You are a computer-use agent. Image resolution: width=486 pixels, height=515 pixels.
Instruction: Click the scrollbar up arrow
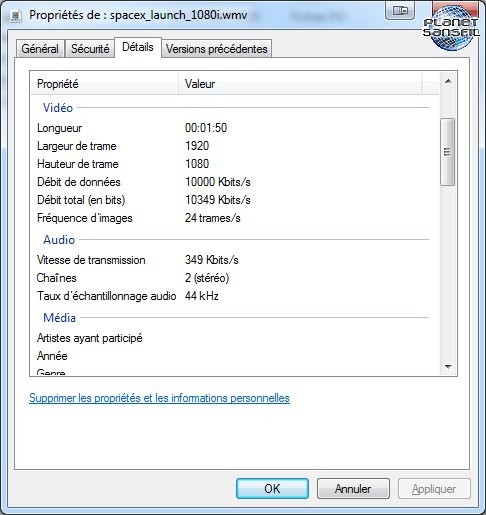(448, 81)
